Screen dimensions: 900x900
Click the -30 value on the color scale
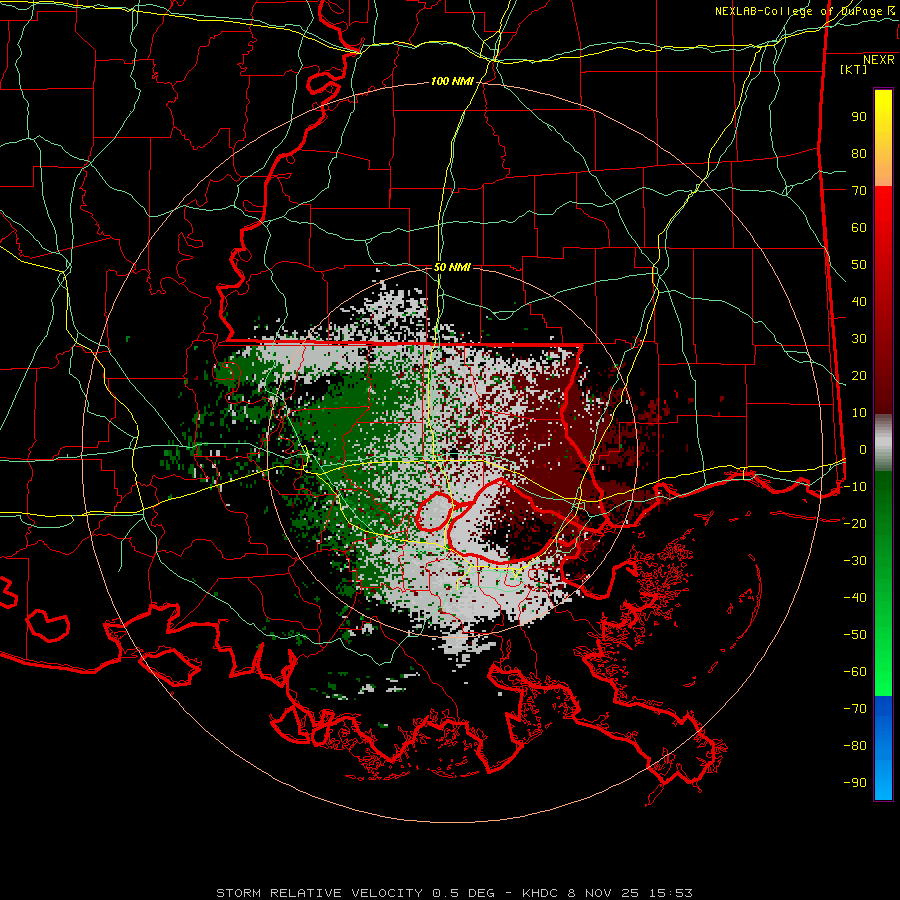855,561
